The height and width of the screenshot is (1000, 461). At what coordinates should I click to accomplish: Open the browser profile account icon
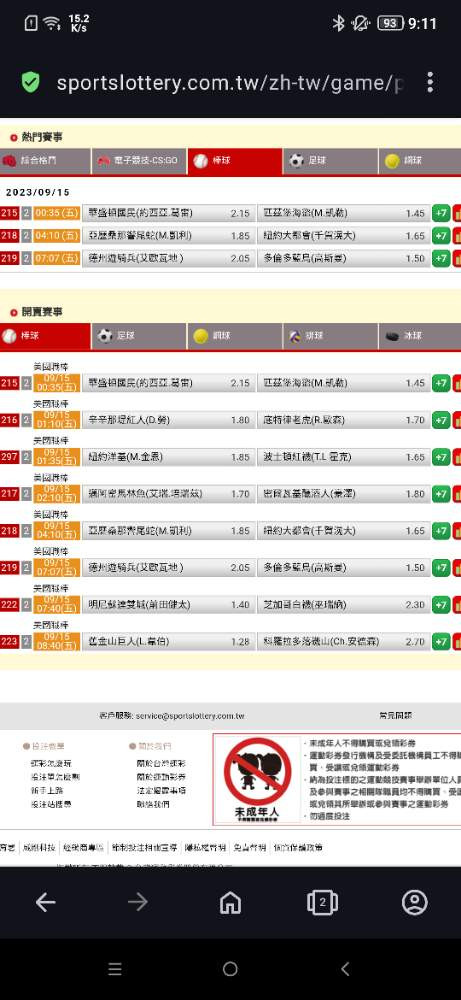pyautogui.click(x=415, y=902)
